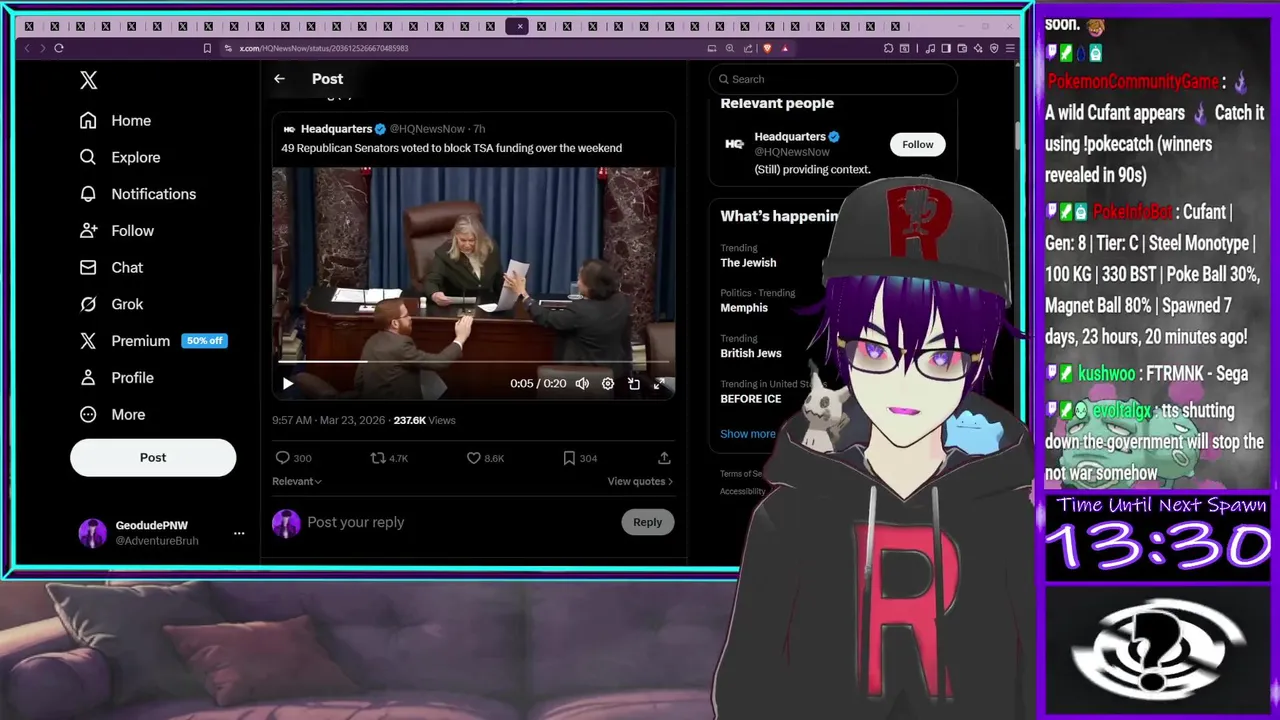Click the HQ avatar in Relevant people

(734, 145)
